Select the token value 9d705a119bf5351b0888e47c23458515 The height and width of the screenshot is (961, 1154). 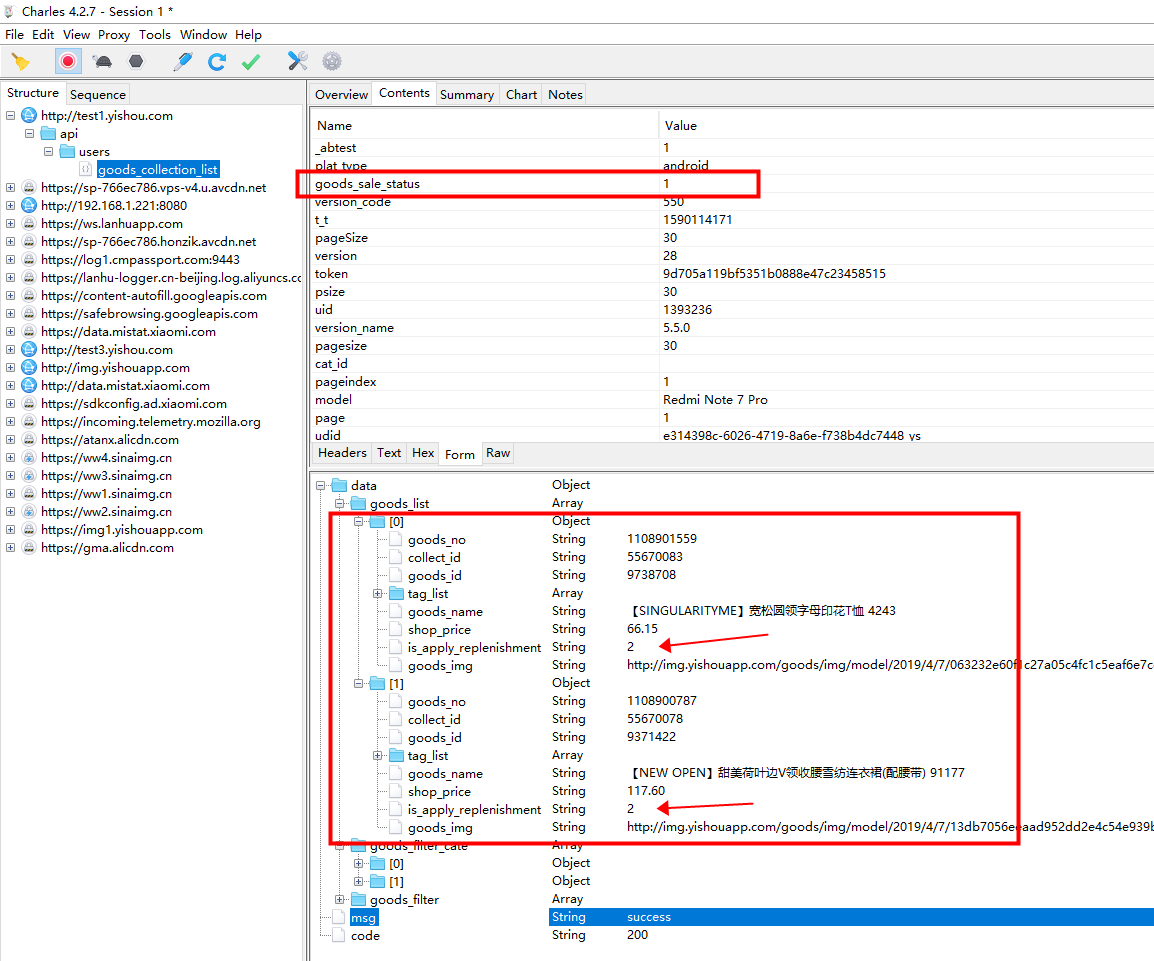[774, 274]
